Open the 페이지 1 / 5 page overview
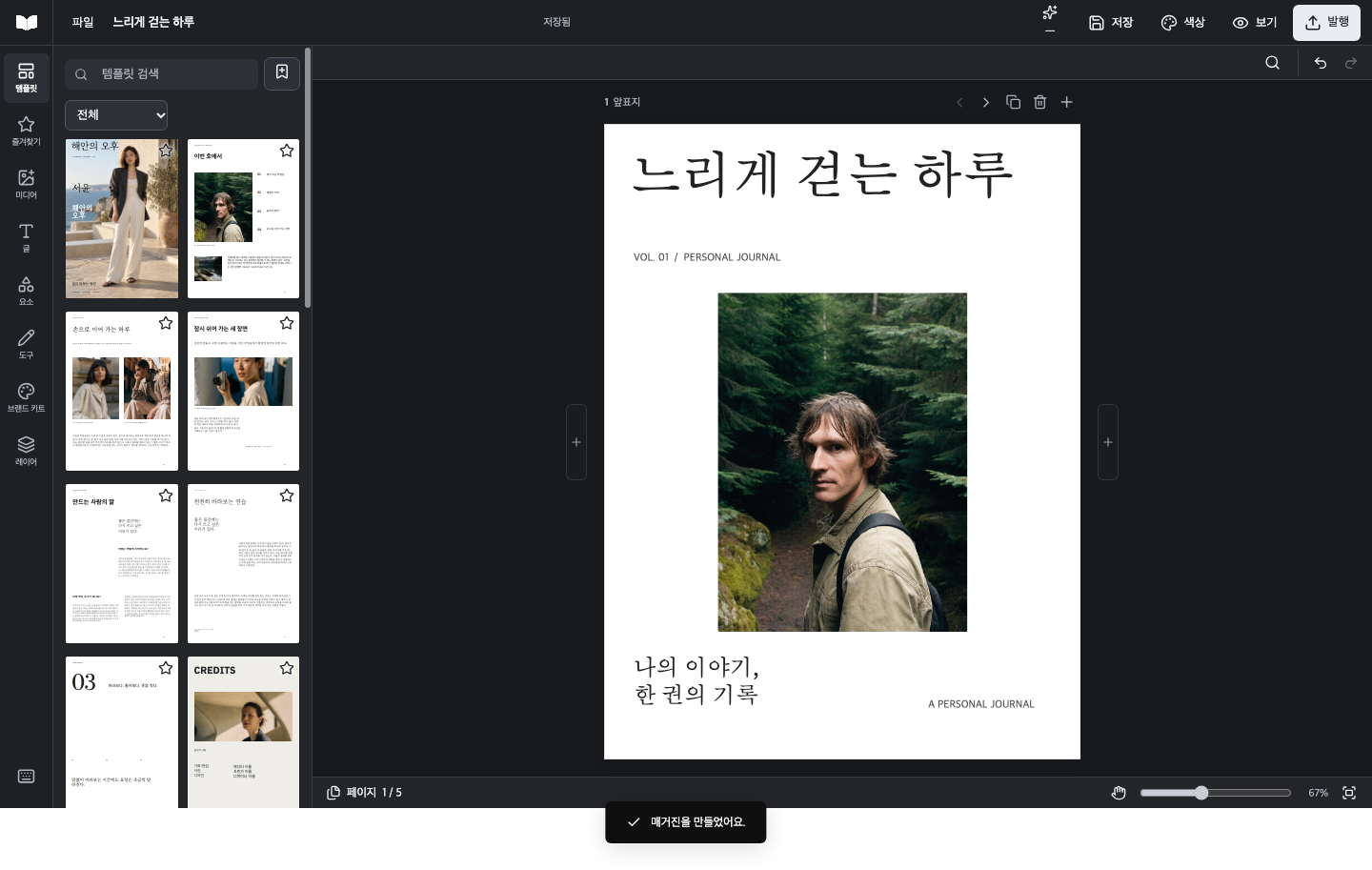1372x870 pixels. click(x=364, y=793)
